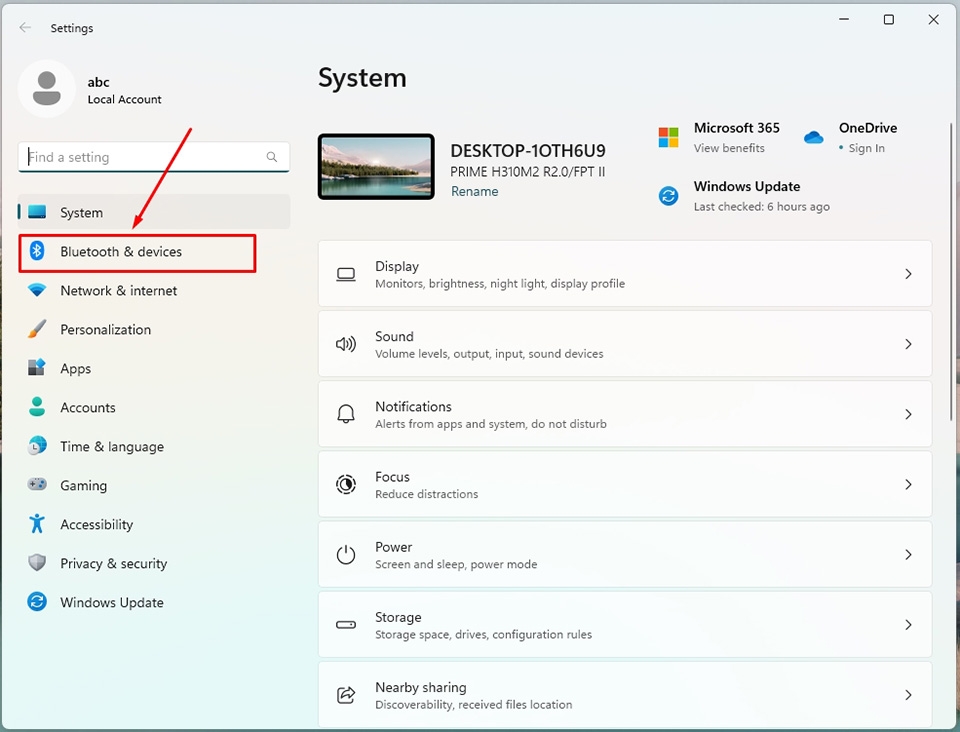
Task: Click Nearby sharing Discoverability description
Action: tap(474, 704)
